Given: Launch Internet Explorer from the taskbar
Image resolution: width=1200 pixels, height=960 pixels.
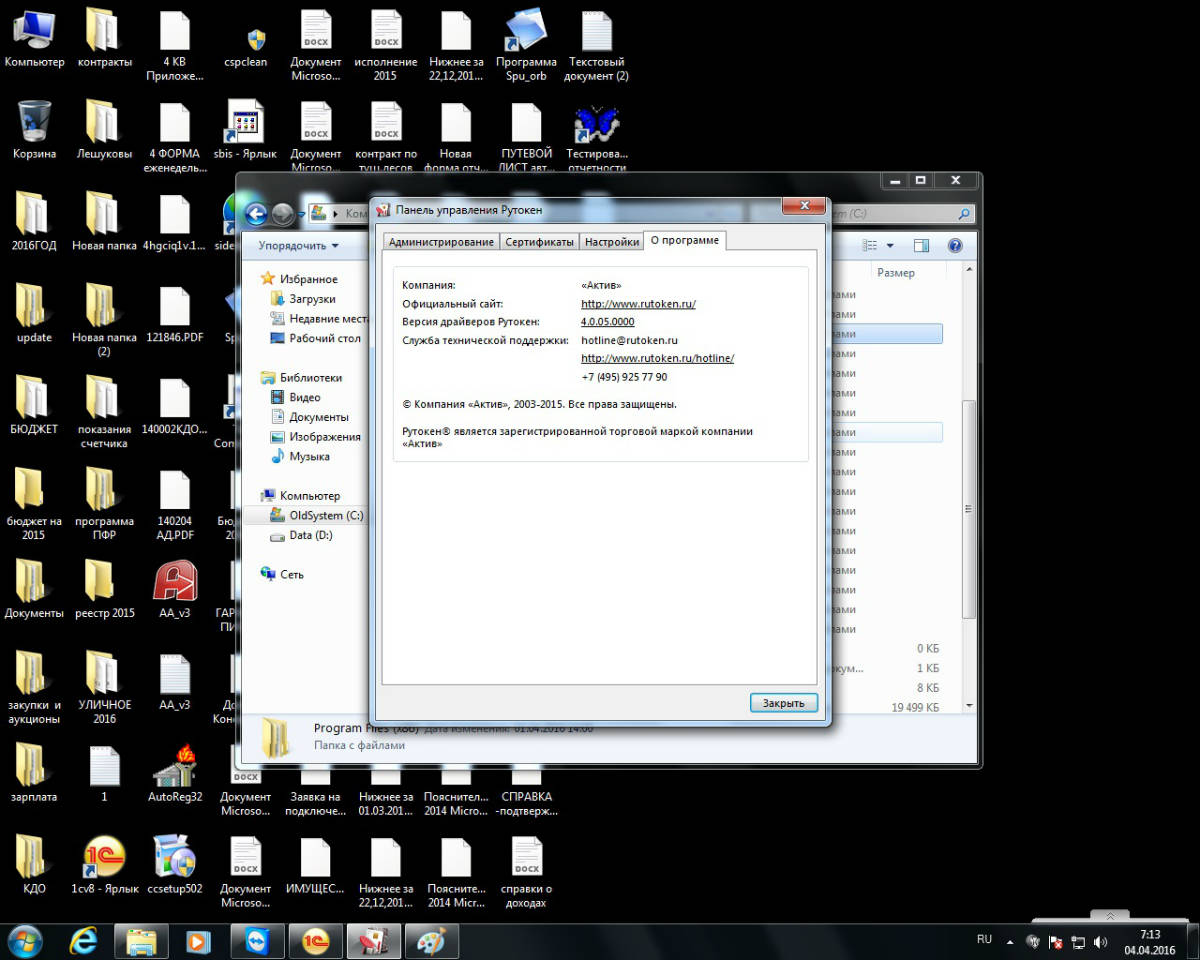Looking at the screenshot, I should [83, 941].
